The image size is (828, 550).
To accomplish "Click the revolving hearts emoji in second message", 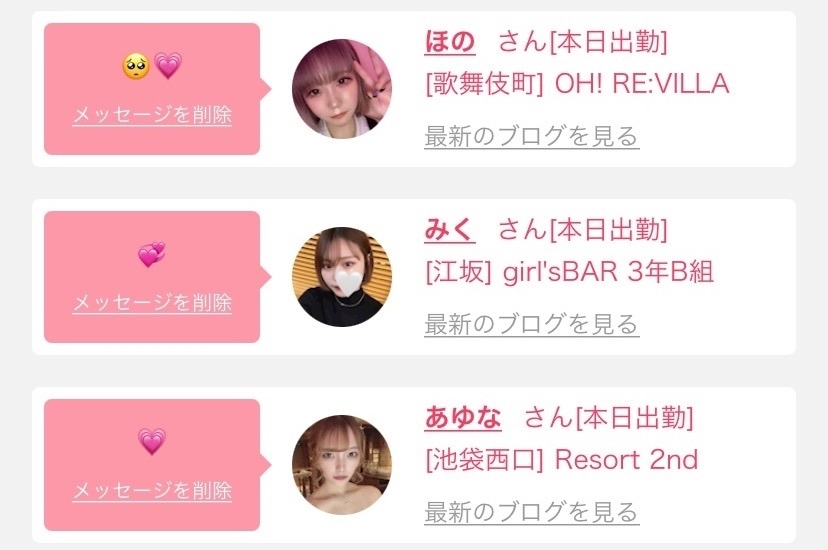I will point(152,254).
